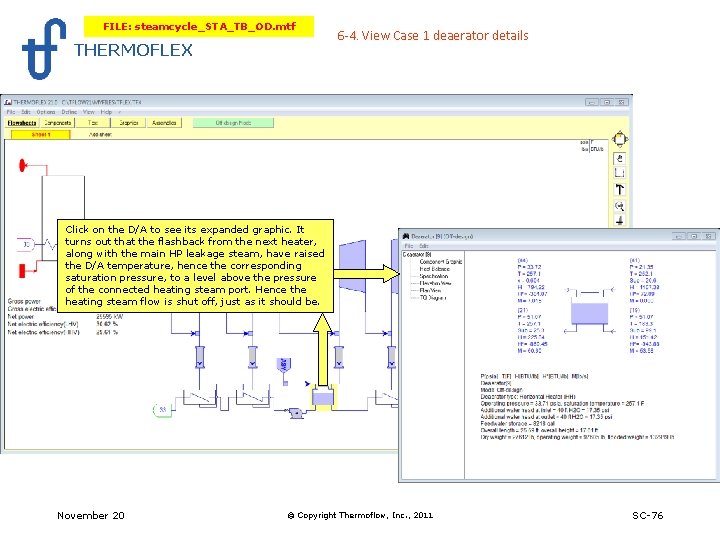Switch to the Text tab

(x=93, y=123)
